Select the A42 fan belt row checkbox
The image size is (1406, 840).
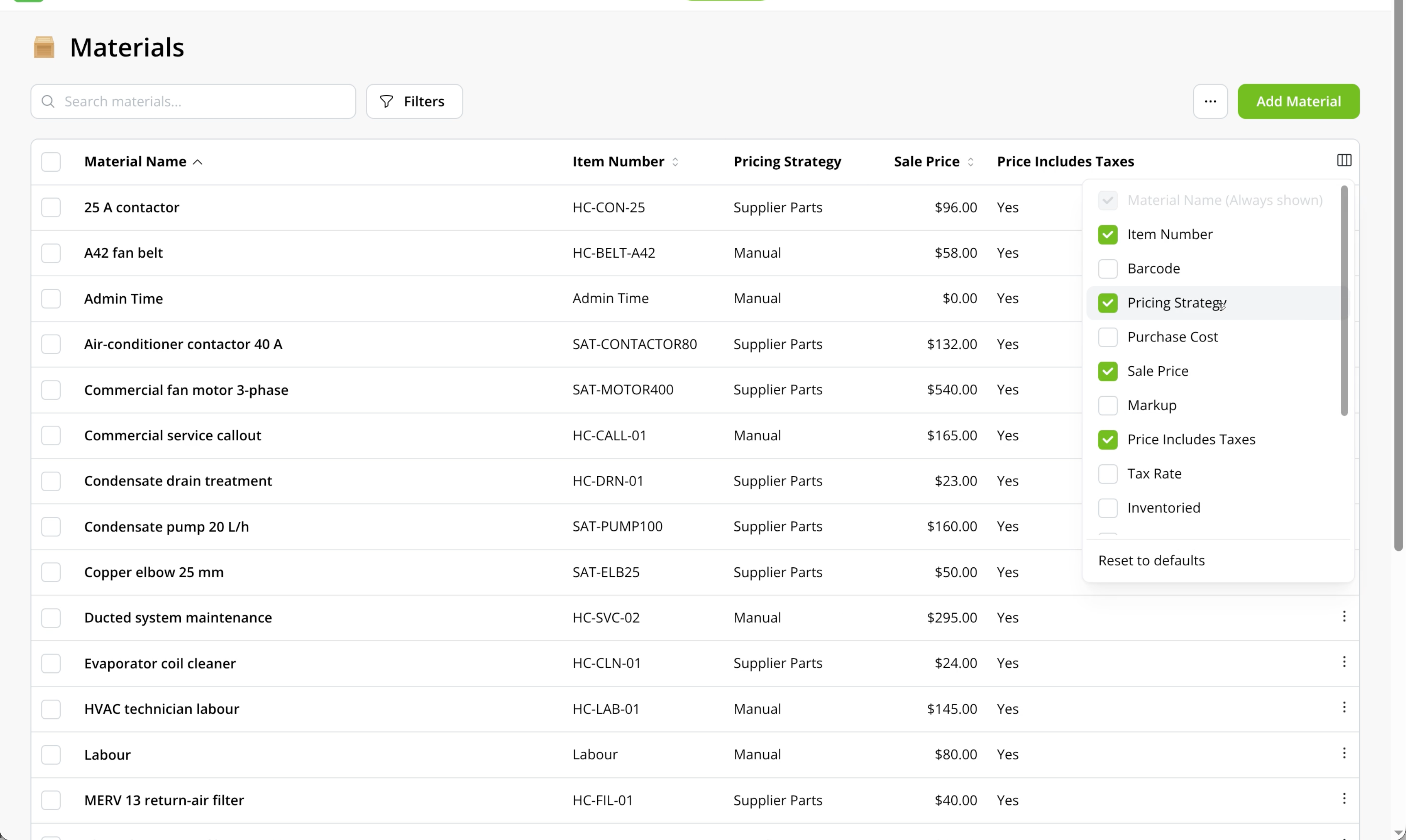(x=51, y=253)
